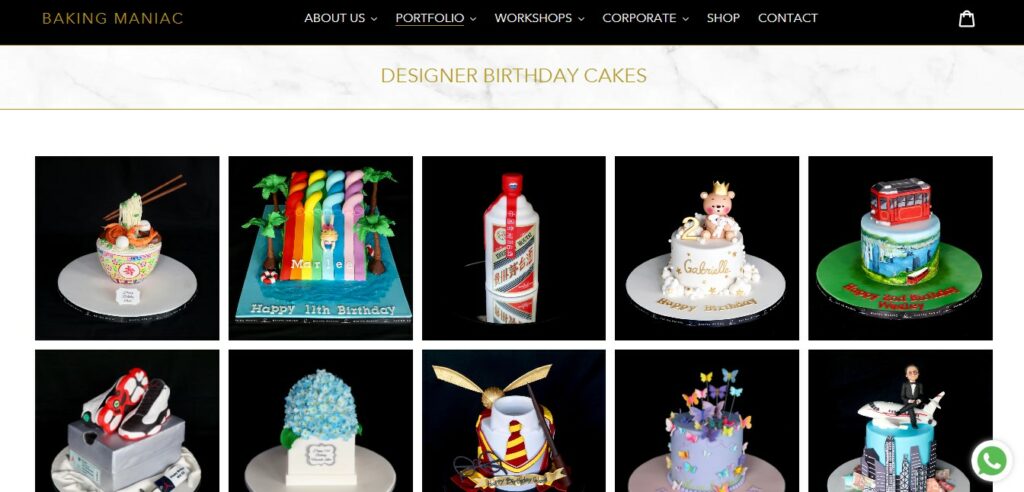
Task: View the red tram cake thumbnail
Action: [x=900, y=248]
